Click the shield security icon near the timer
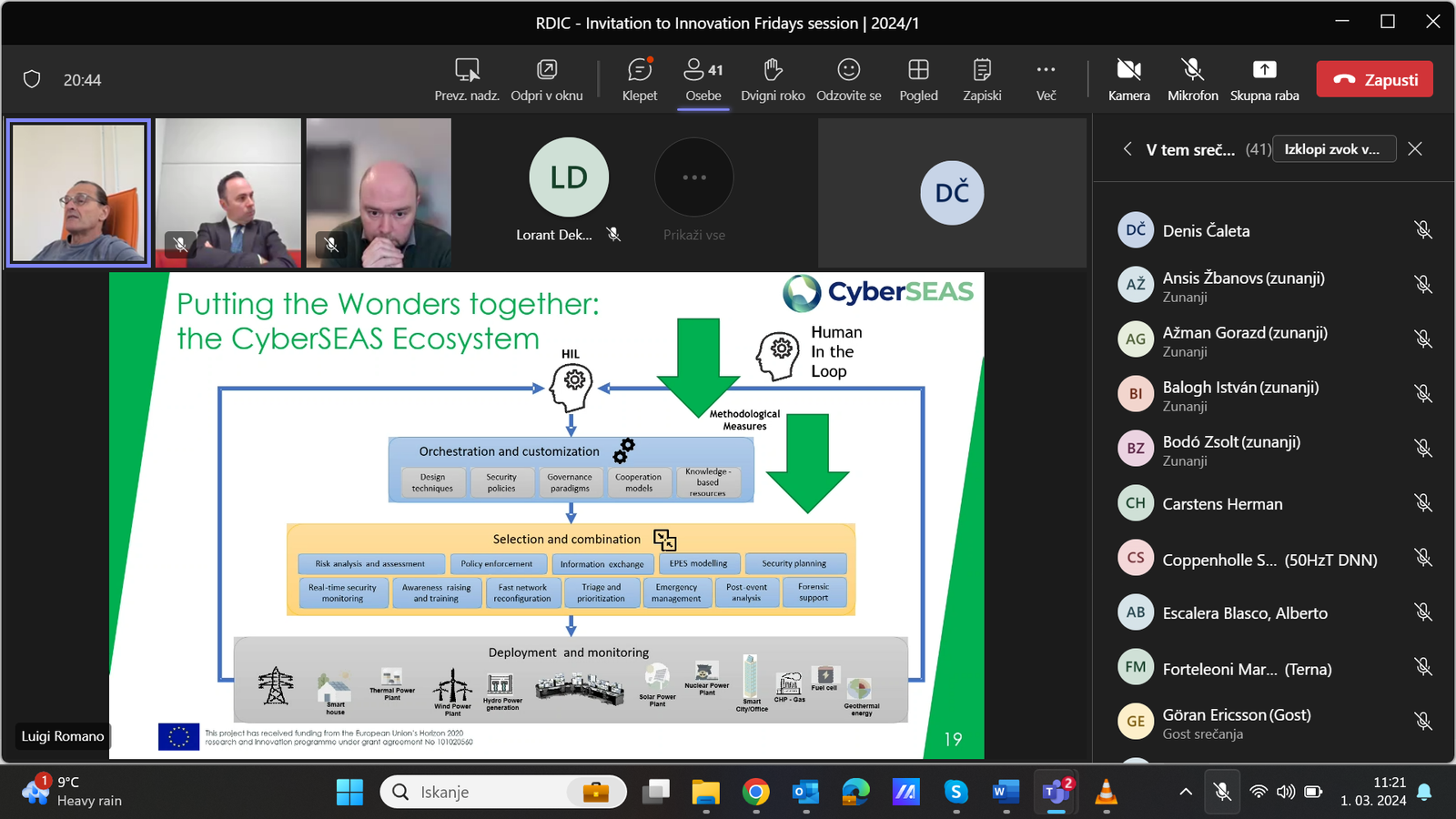 pos(32,79)
